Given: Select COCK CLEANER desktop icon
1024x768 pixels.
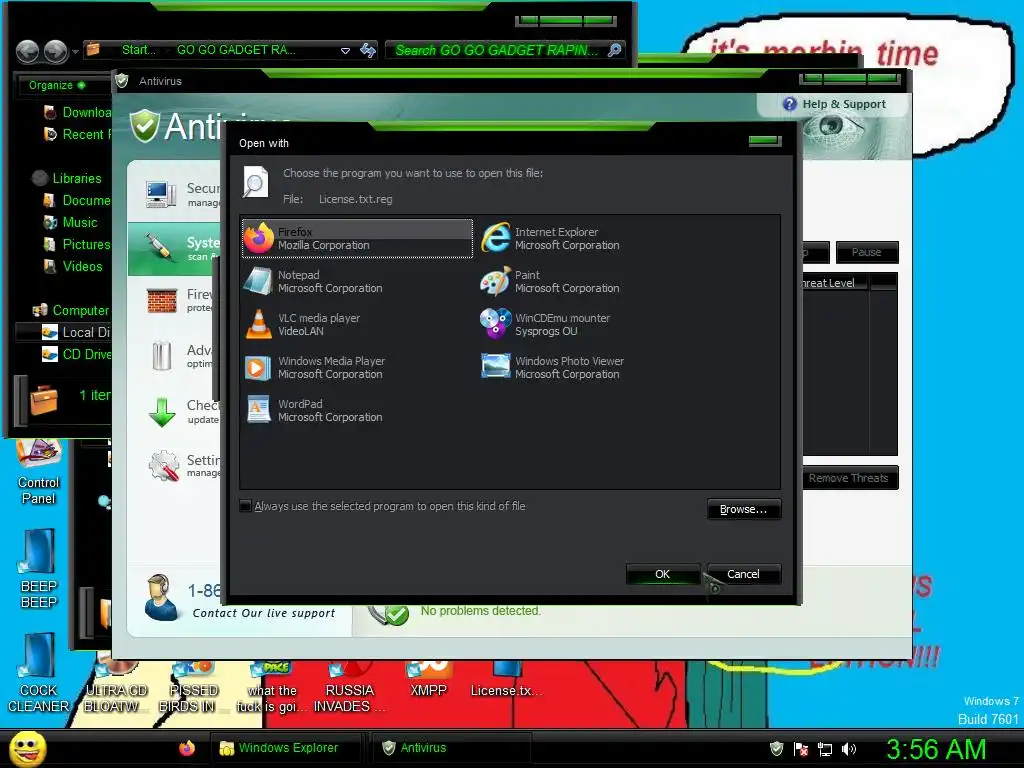Looking at the screenshot, I should pyautogui.click(x=39, y=673).
